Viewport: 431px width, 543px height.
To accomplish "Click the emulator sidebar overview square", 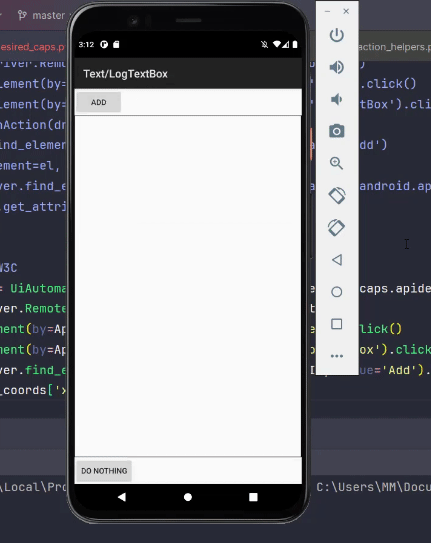I will click(336, 324).
